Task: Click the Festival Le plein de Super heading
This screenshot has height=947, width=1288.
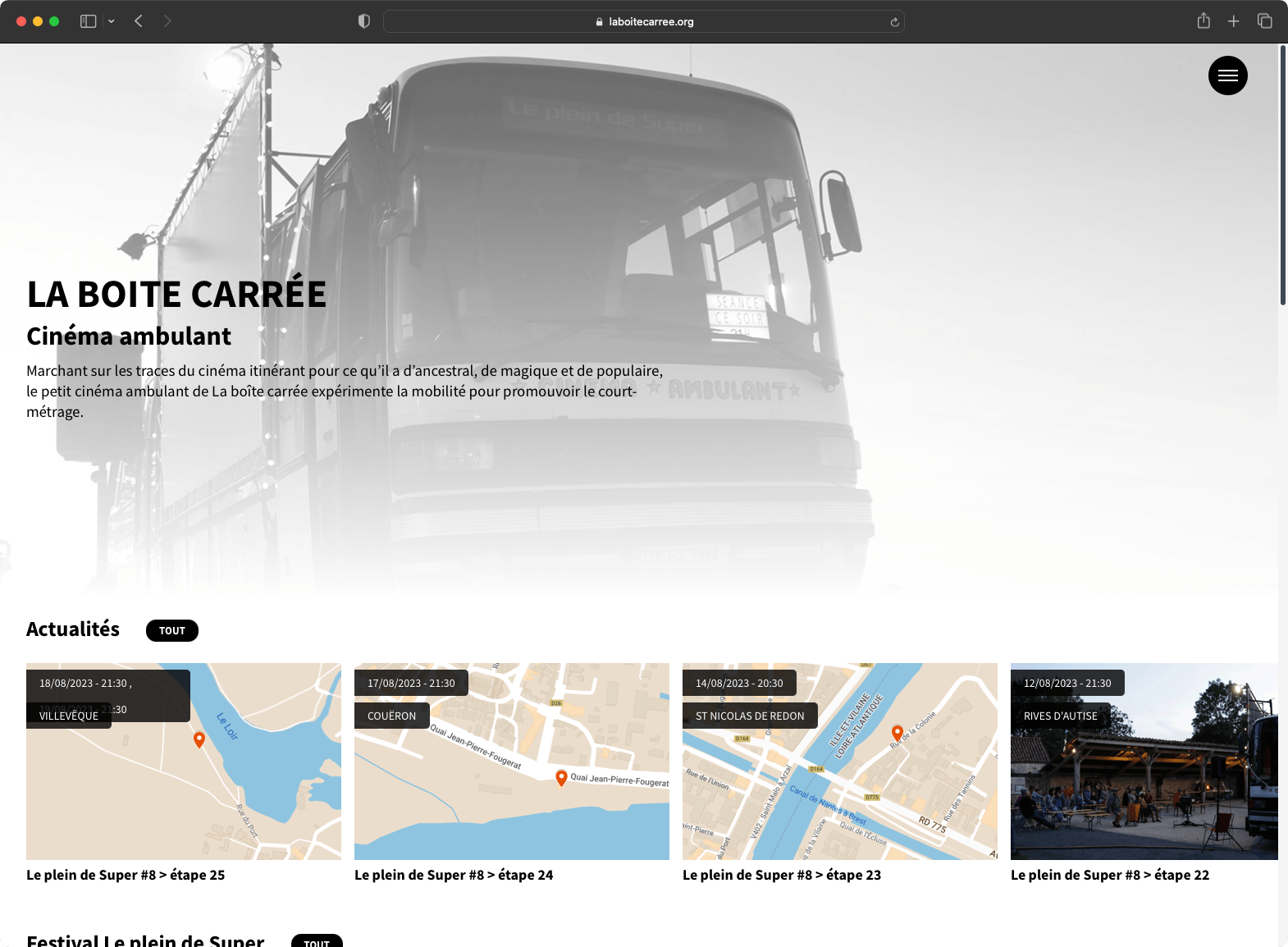Action: click(145, 940)
